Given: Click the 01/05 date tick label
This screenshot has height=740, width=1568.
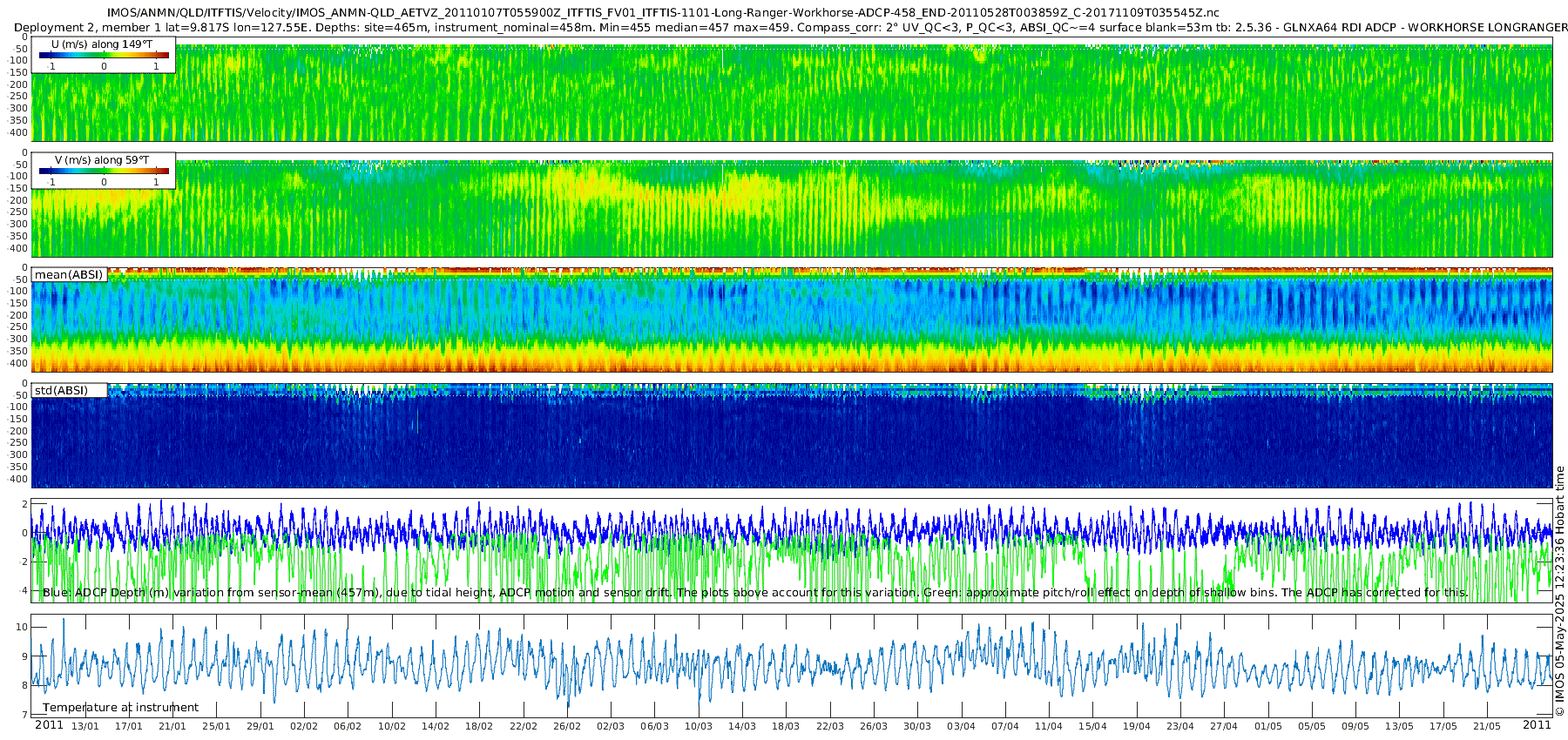Looking at the screenshot, I should click(1268, 726).
